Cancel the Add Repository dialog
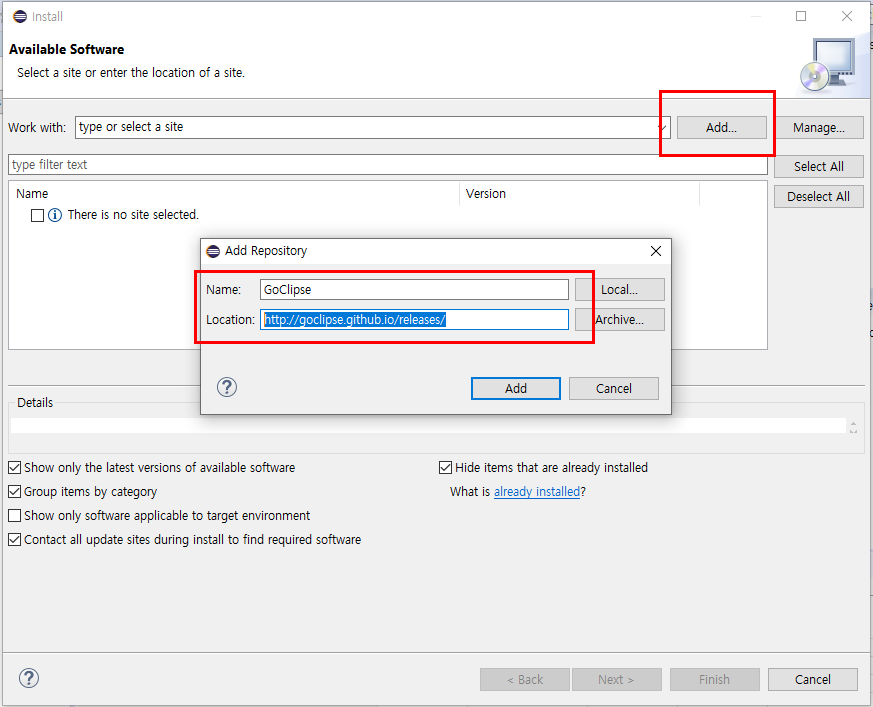This screenshot has height=707, width=873. (614, 389)
